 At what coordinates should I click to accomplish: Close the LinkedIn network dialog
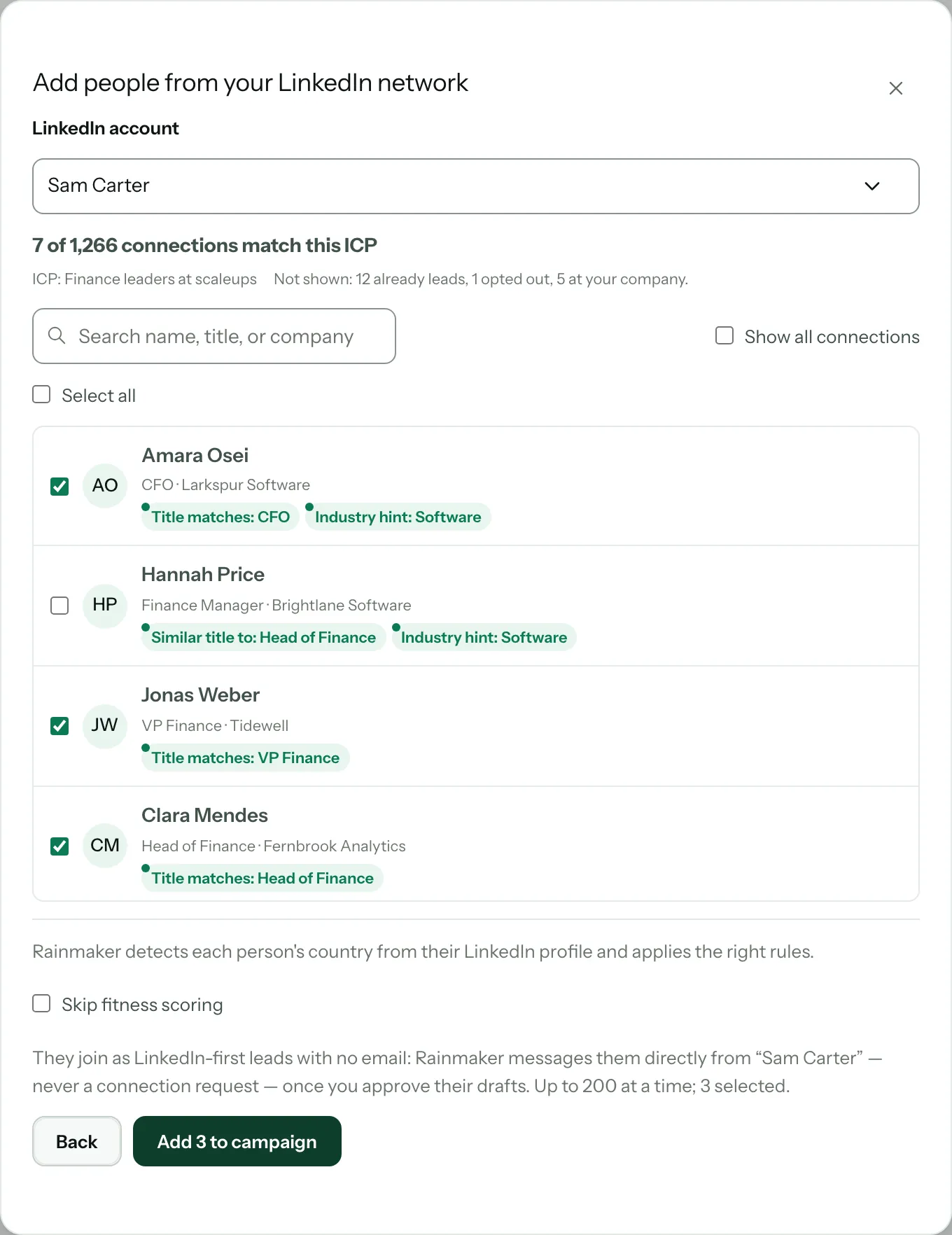click(895, 88)
